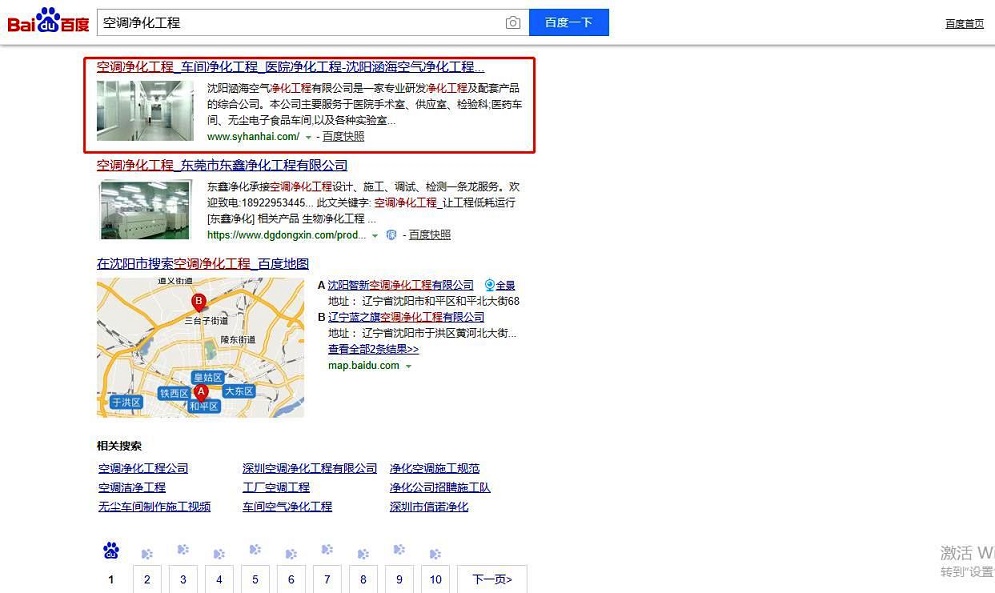Click the 百度一下 search button
Viewport: 995px width, 593px height.
tap(569, 22)
